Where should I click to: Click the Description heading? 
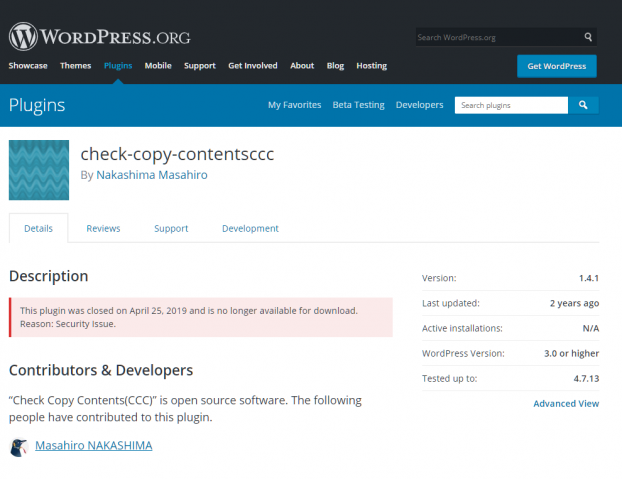[x=48, y=276]
